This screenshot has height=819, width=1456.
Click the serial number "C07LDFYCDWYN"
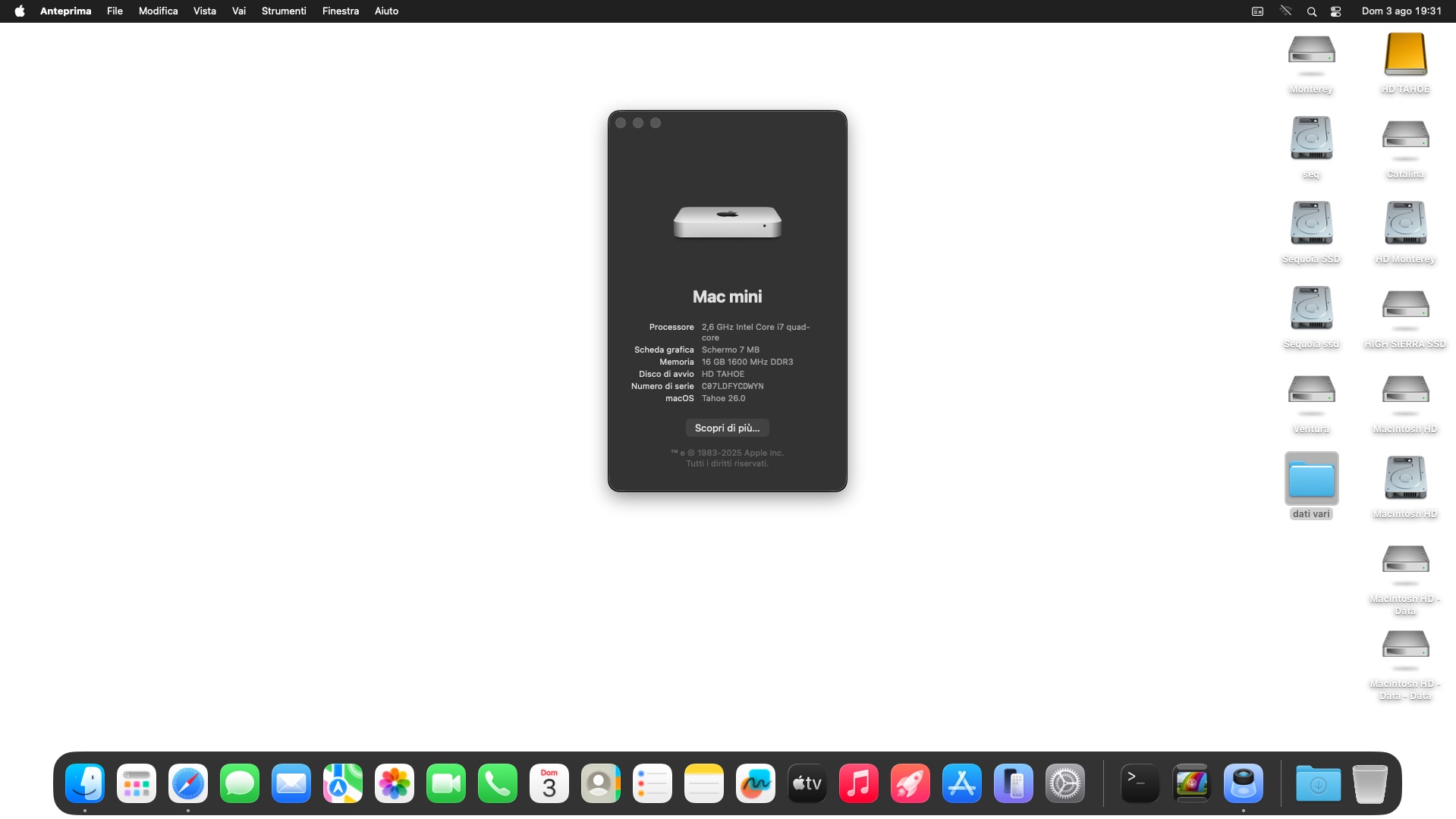click(733, 387)
